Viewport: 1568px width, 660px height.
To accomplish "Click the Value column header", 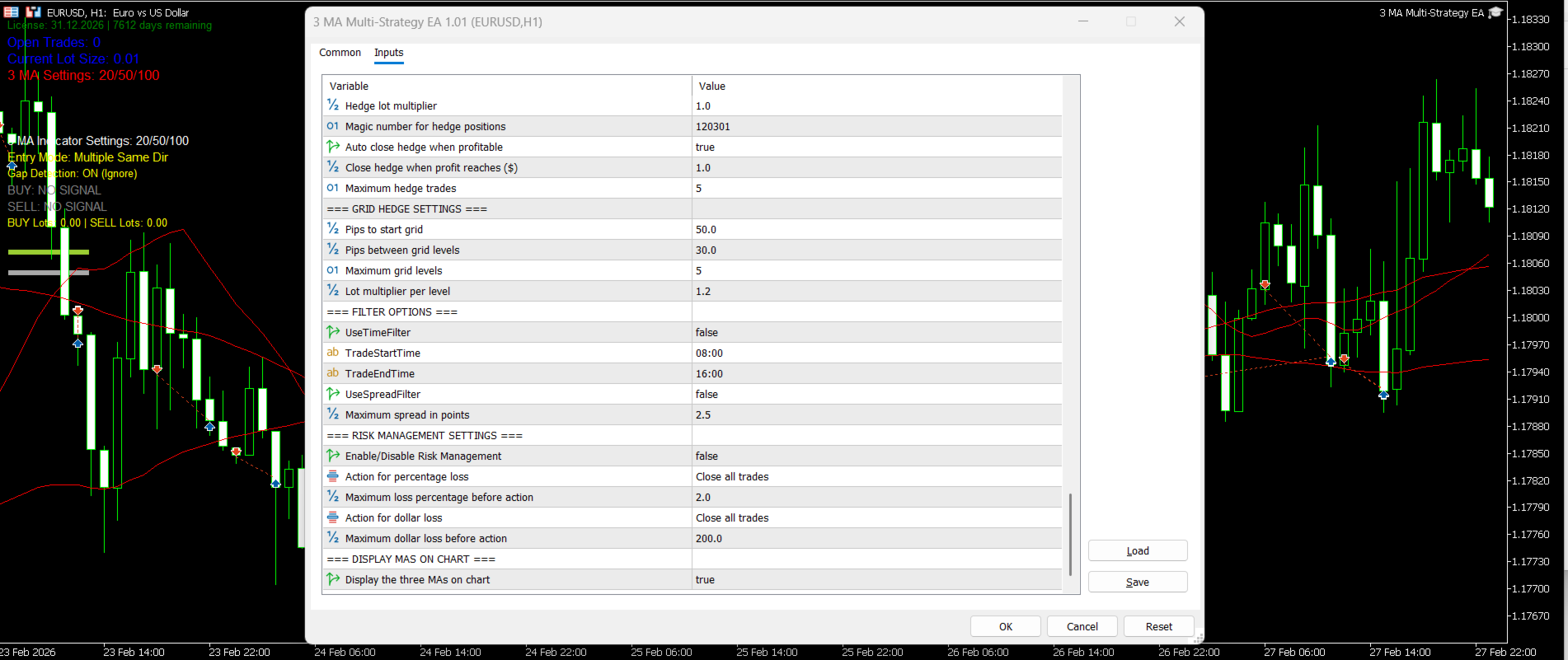I will [877, 86].
